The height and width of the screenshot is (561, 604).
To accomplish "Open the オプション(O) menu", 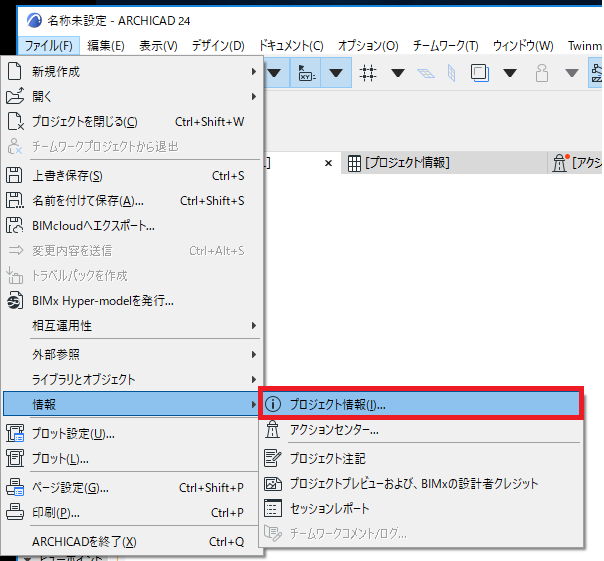I will click(368, 46).
